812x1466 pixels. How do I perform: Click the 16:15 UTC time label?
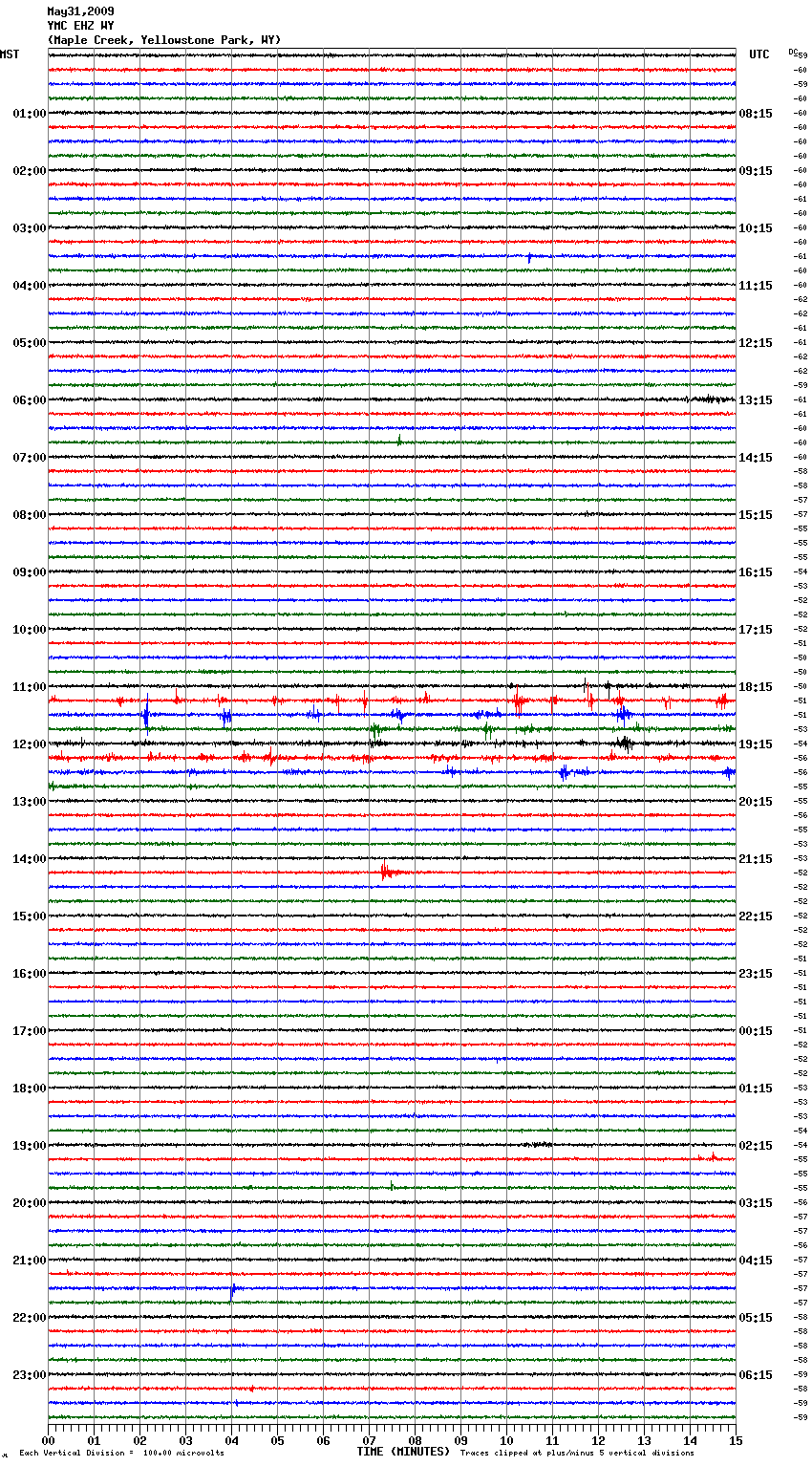coord(756,572)
